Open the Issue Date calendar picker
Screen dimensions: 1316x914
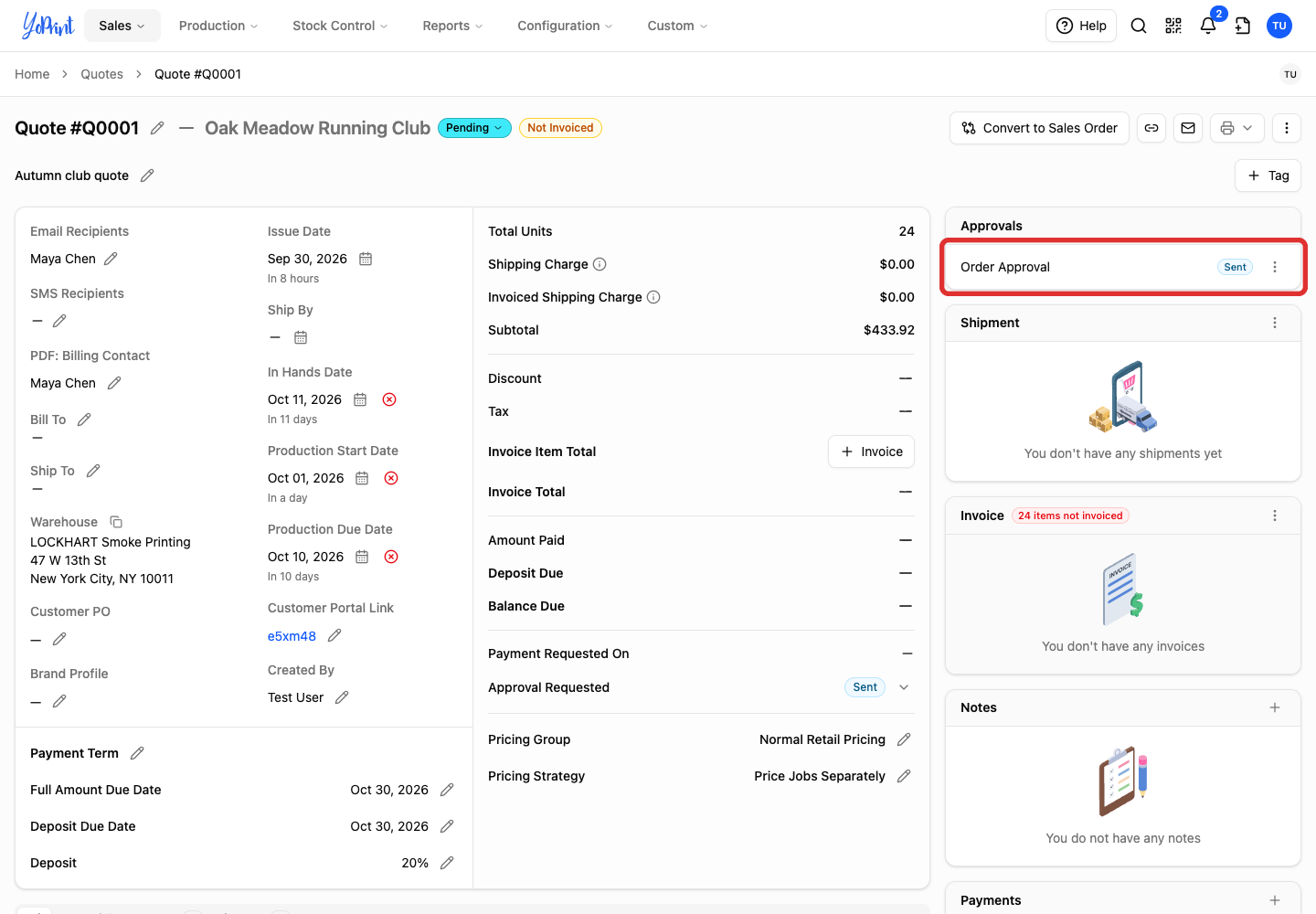(366, 259)
